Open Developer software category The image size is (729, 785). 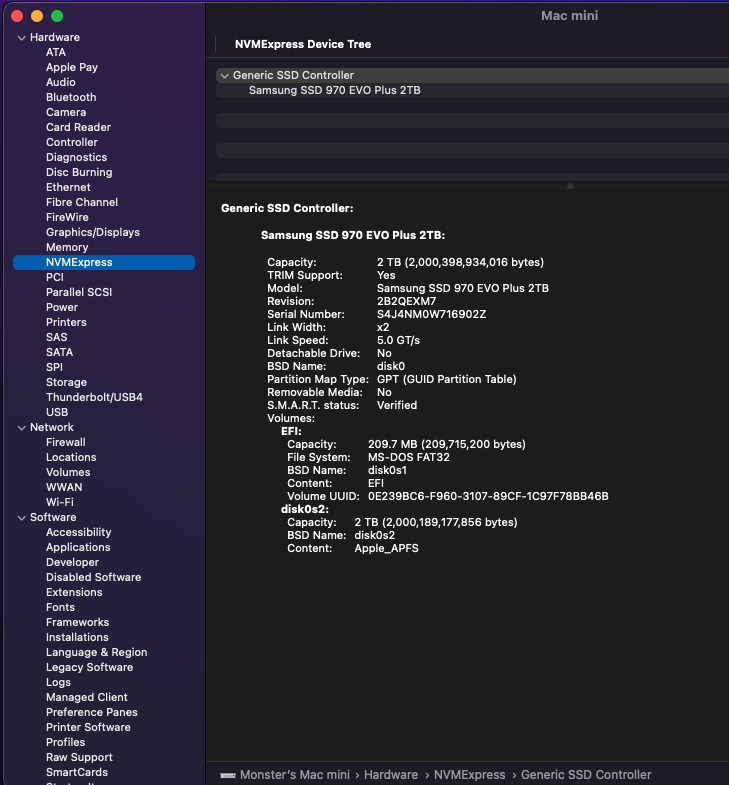tap(72, 563)
